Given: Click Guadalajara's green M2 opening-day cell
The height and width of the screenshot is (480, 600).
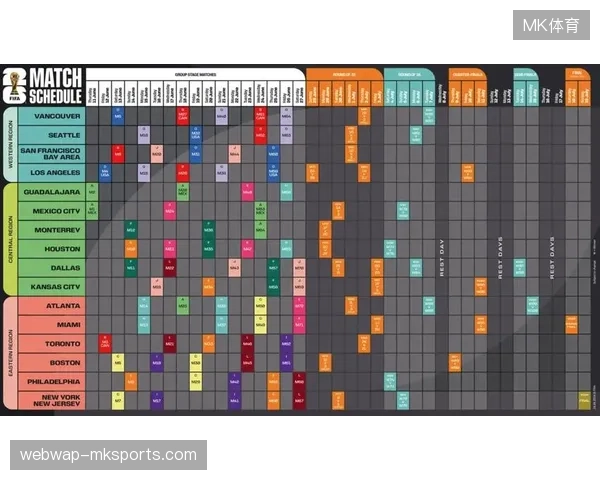Looking at the screenshot, I should point(92,192).
